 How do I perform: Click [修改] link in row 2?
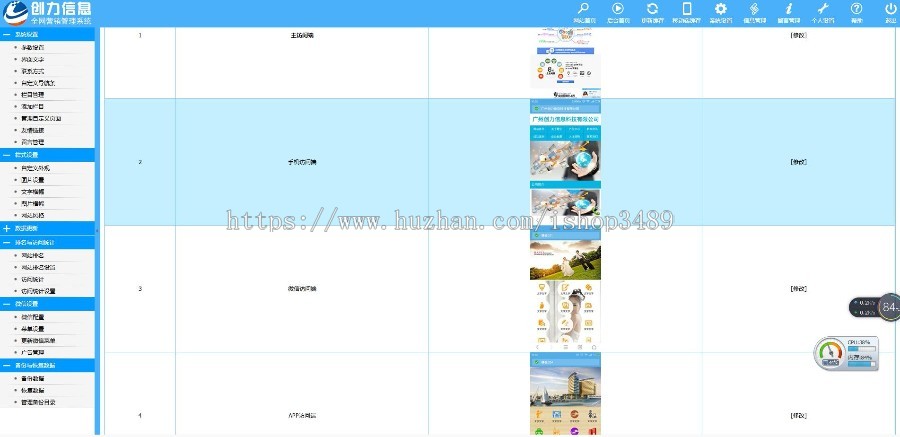click(x=798, y=162)
